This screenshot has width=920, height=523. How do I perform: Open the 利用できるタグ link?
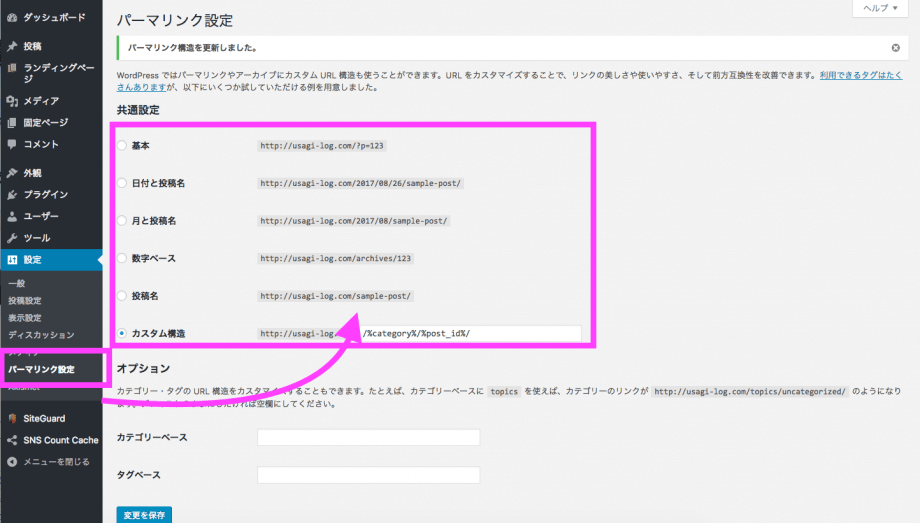[x=860, y=75]
